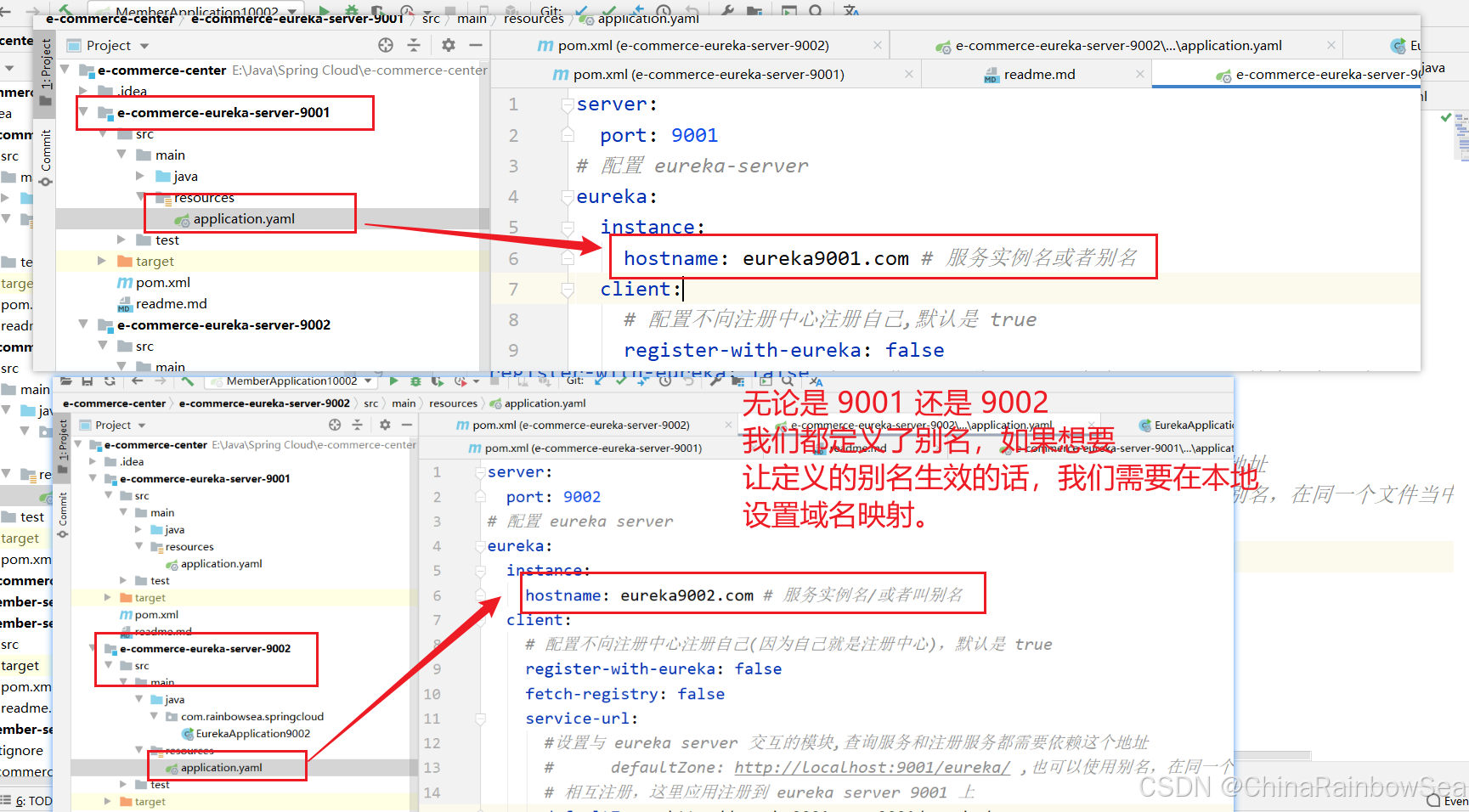
Task: Expand .idea folder in upper tree
Action: pos(83,90)
